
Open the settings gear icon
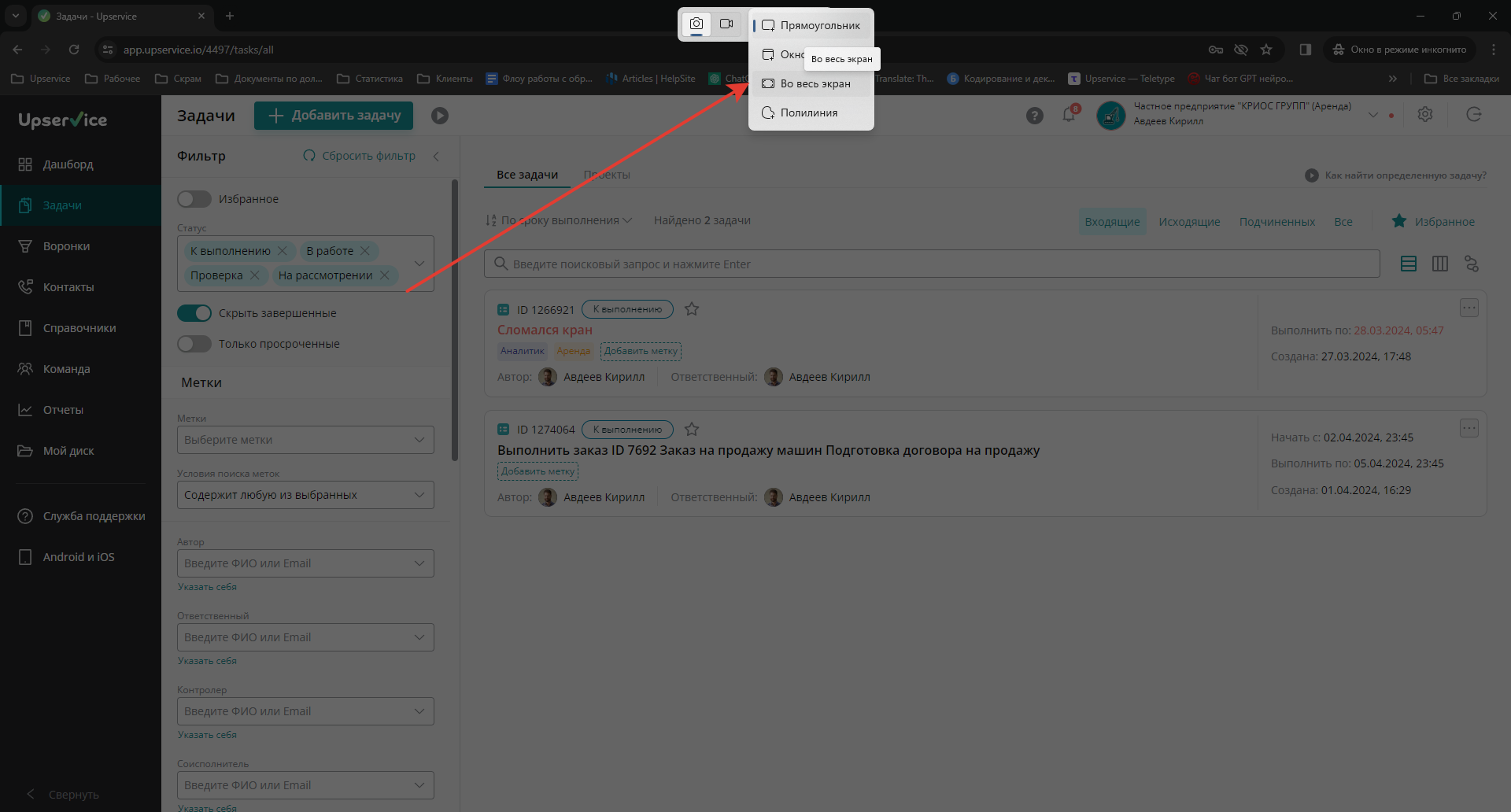(1425, 115)
